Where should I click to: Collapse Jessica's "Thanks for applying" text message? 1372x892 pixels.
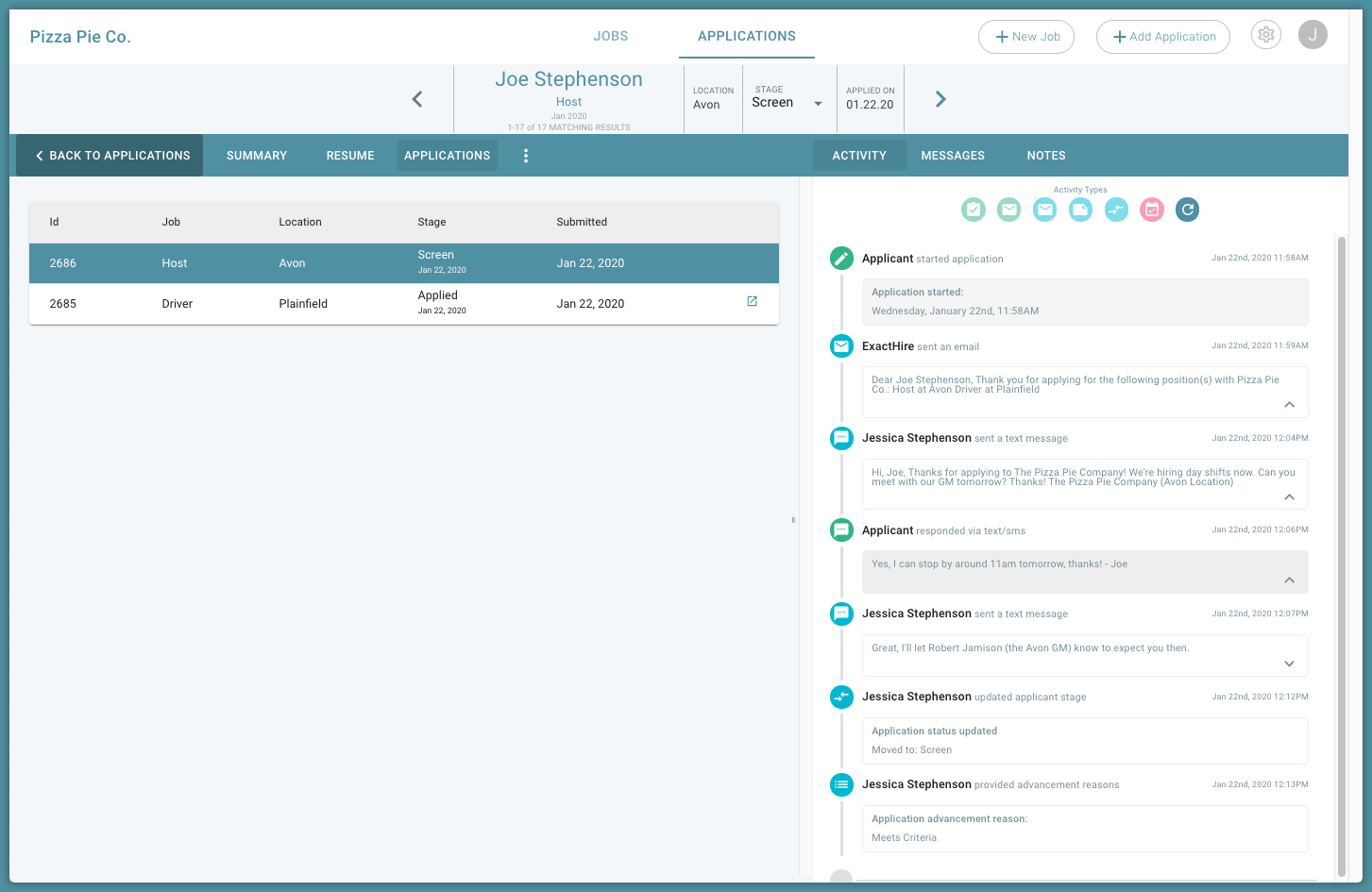(x=1289, y=496)
